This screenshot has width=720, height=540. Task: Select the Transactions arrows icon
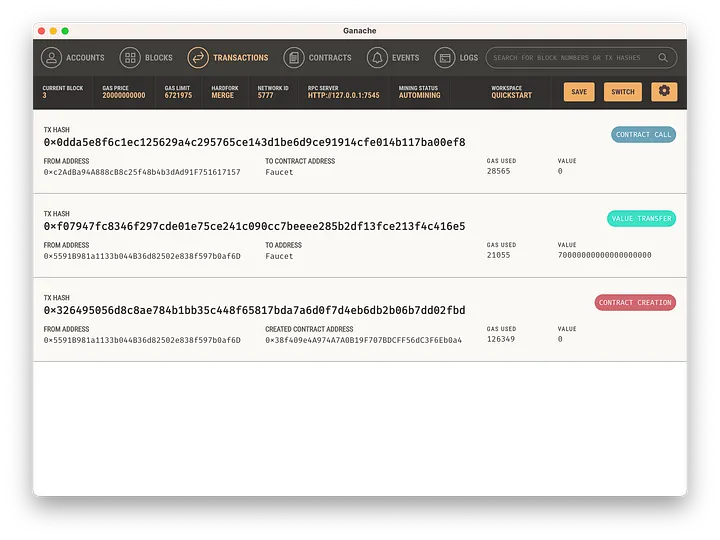pos(198,58)
